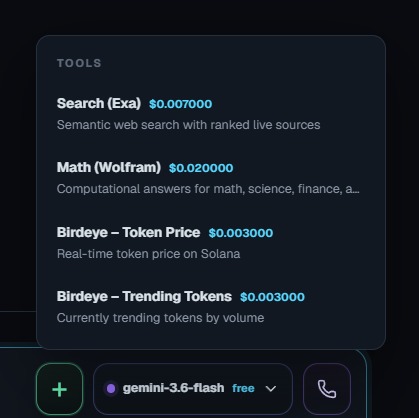The image size is (419, 418).
Task: Click Real-time token price on Solana text
Action: point(148,254)
